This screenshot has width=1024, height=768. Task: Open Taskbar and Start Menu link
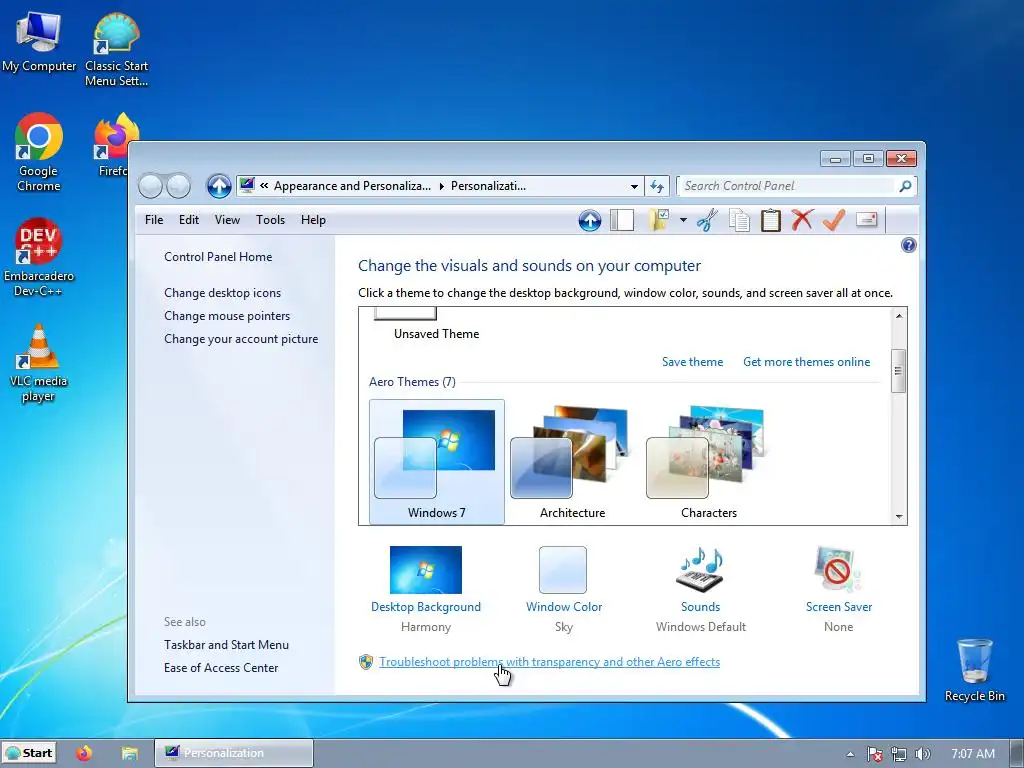point(227,645)
